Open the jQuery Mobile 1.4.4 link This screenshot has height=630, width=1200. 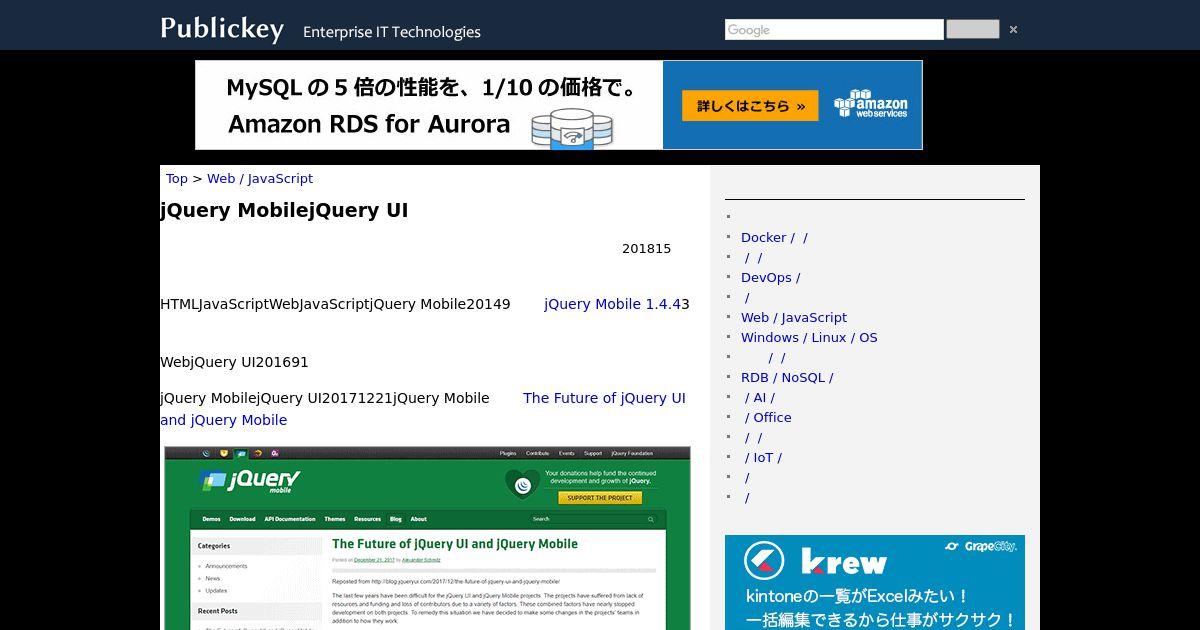click(x=612, y=304)
